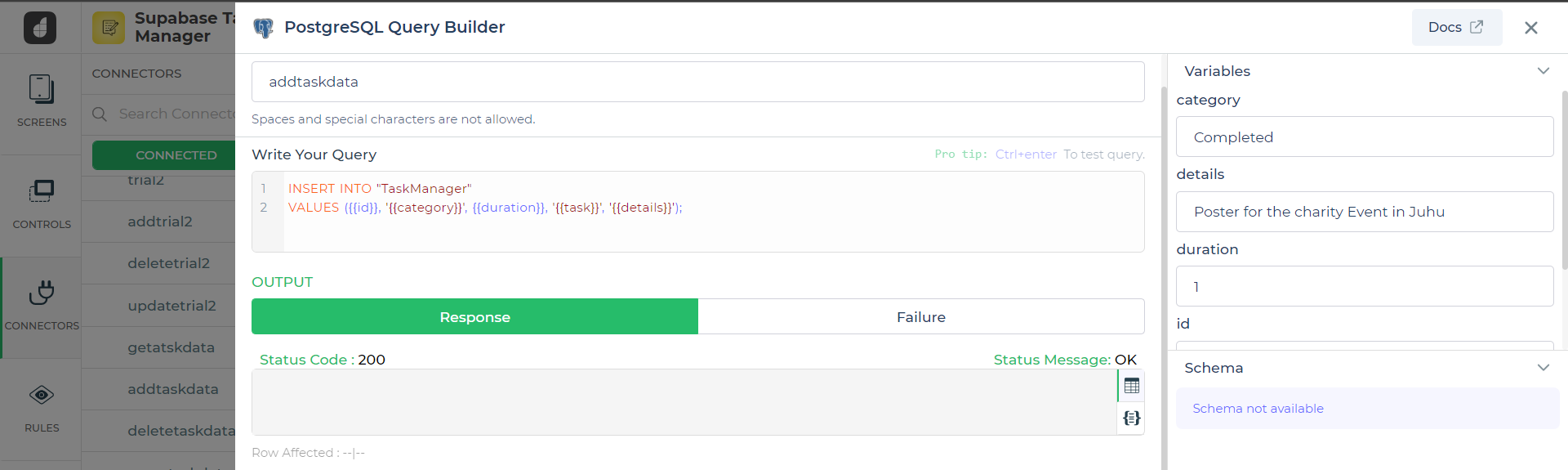Open the Rules eye icon
This screenshot has width=1568, height=470.
click(x=41, y=396)
